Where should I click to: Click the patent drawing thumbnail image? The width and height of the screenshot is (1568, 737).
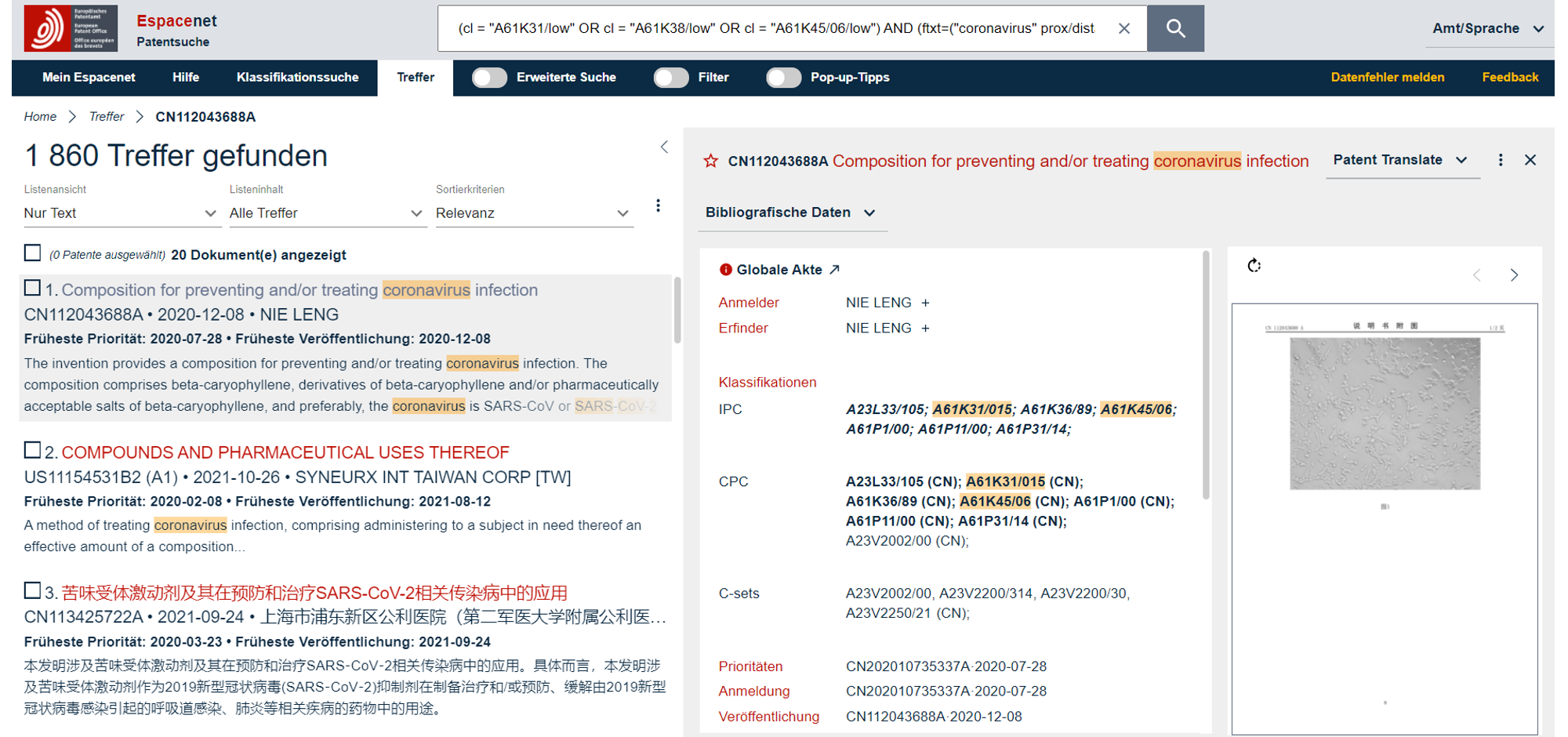(x=1385, y=413)
